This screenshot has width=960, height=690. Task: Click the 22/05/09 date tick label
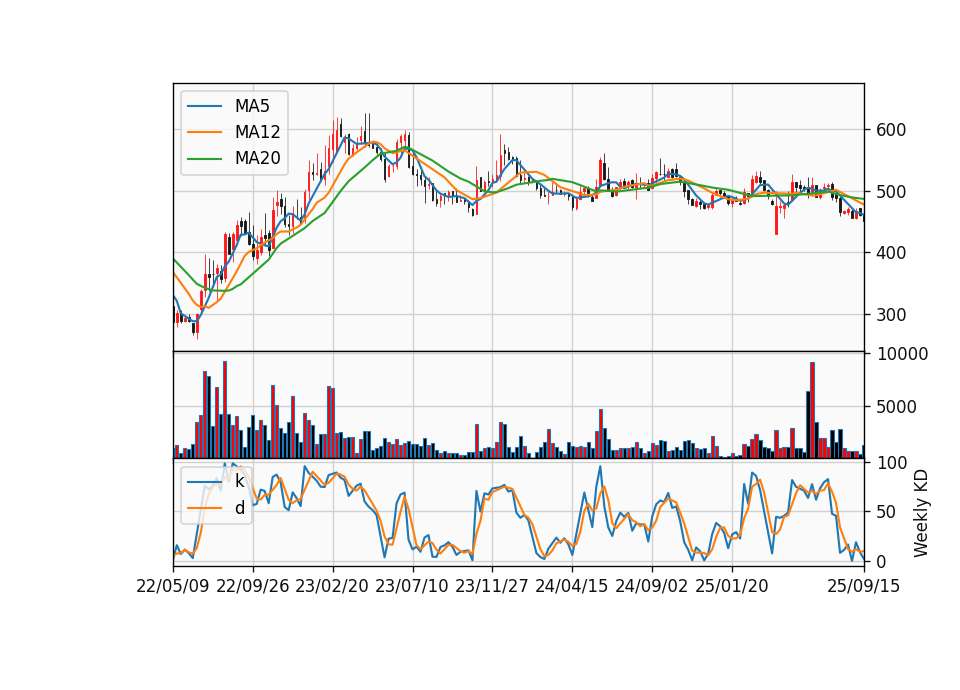click(173, 586)
